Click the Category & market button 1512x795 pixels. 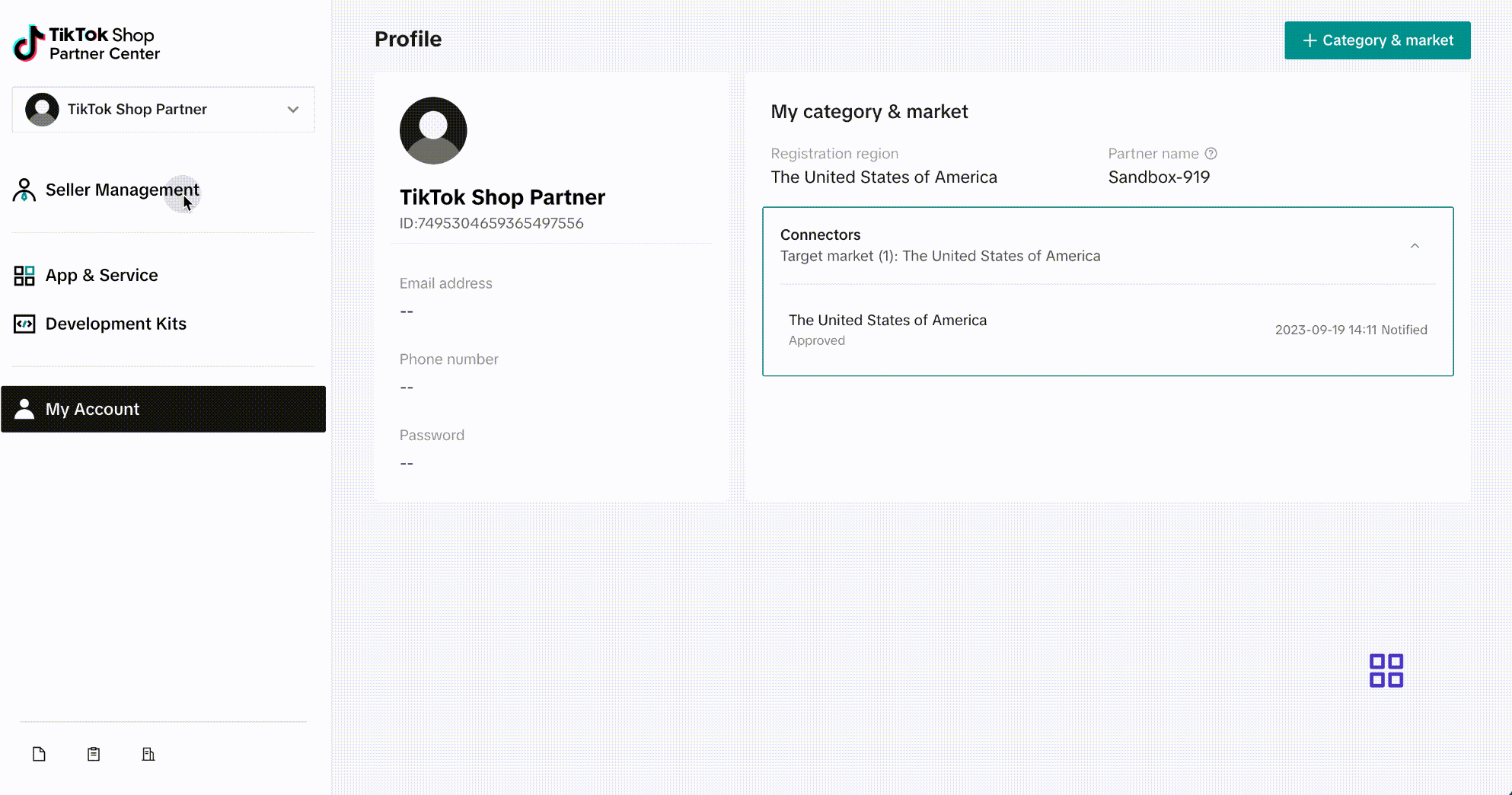(1377, 40)
